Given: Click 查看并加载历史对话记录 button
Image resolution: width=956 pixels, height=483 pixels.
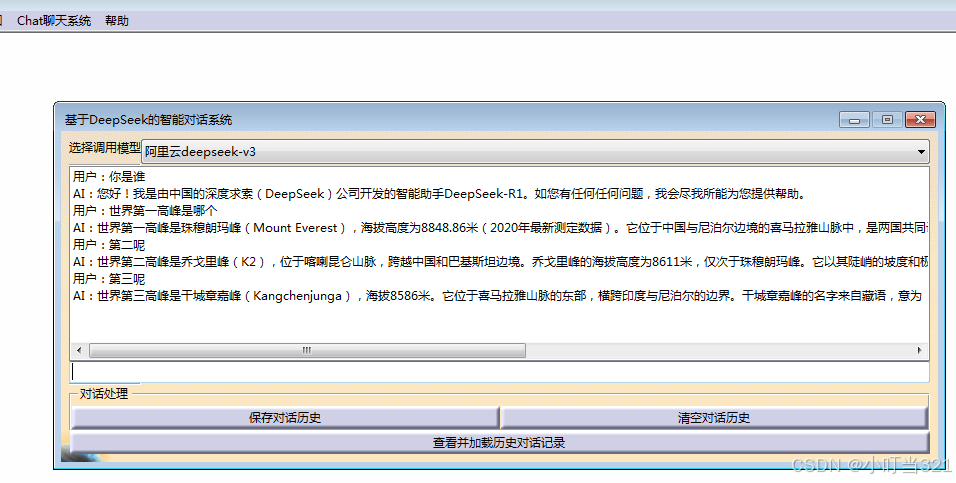Looking at the screenshot, I should (x=499, y=443).
